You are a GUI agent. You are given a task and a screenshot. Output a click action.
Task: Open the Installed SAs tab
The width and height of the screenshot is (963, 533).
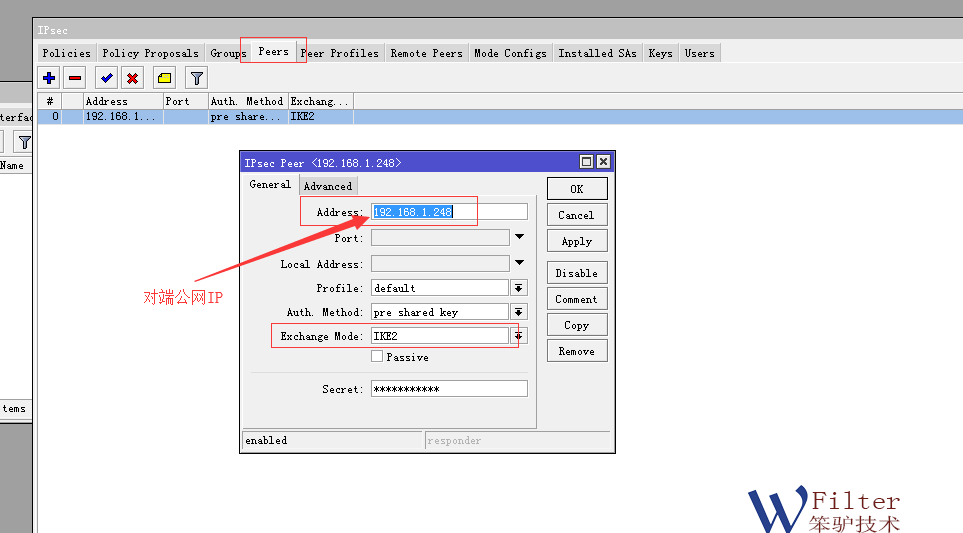click(x=597, y=53)
